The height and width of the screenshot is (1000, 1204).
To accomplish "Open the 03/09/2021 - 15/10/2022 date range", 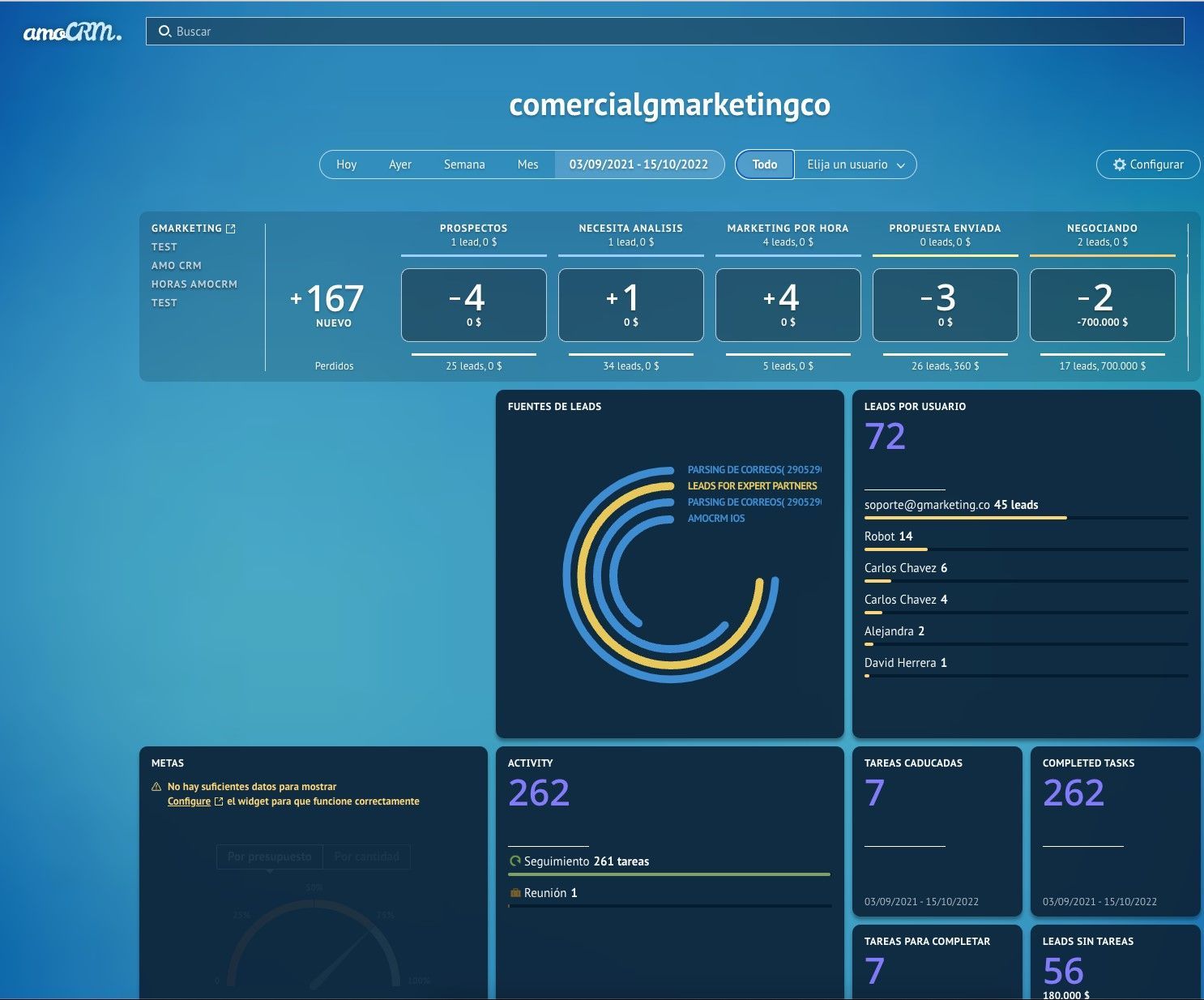I will tap(638, 165).
